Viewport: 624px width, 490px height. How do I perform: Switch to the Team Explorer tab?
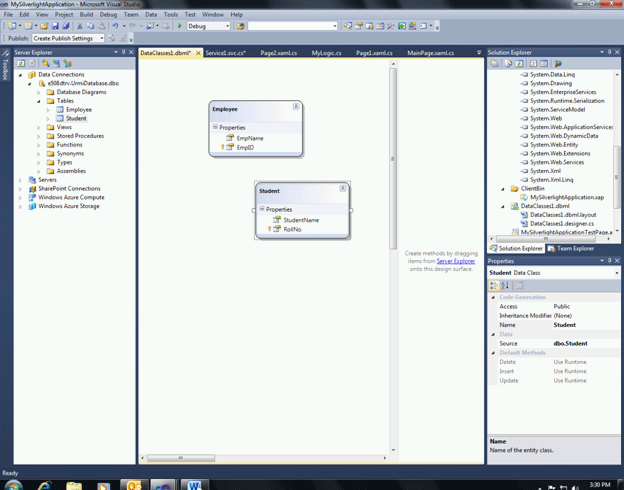pyautogui.click(x=571, y=248)
